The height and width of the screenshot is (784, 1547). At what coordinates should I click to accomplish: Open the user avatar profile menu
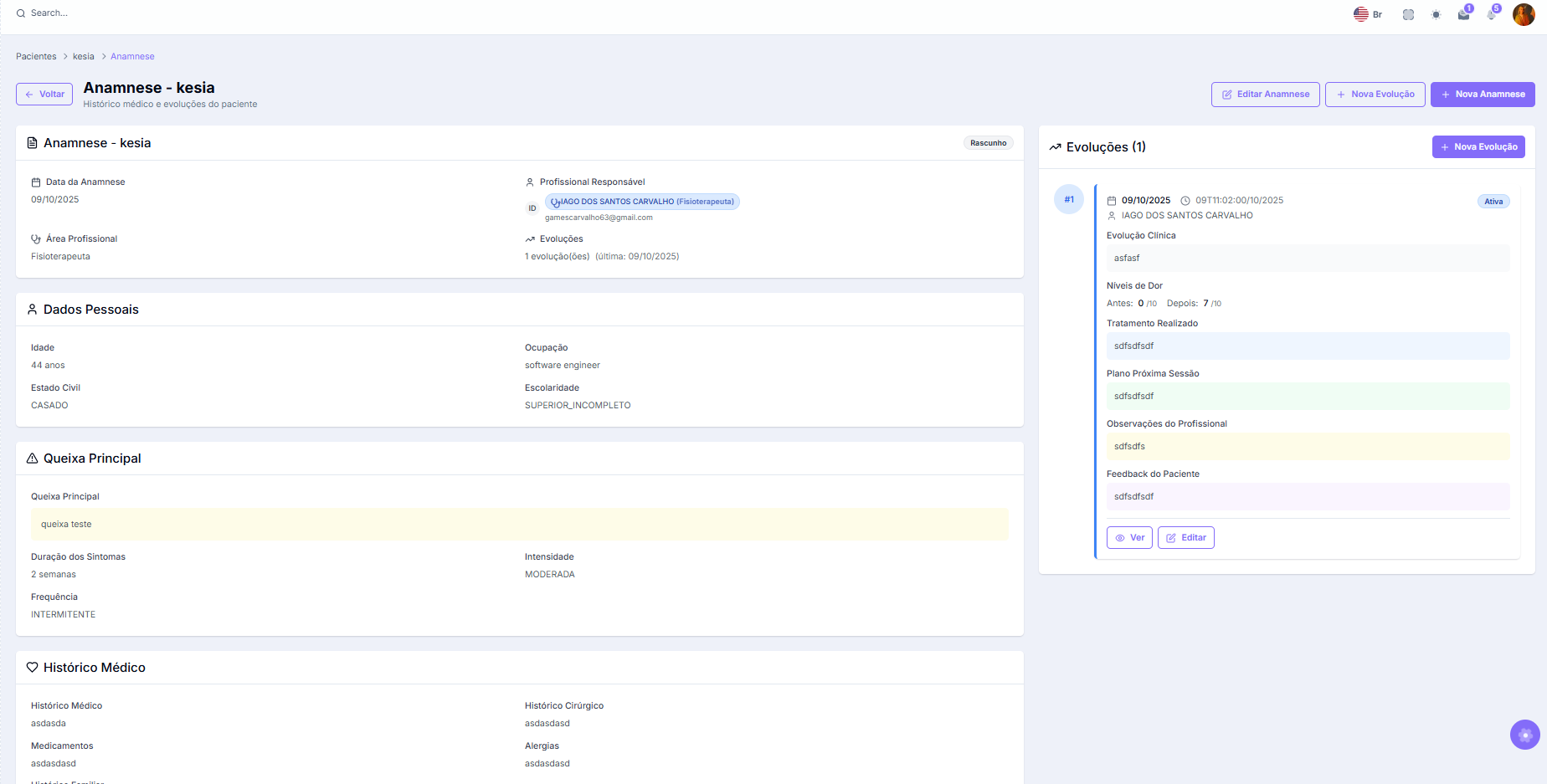[x=1523, y=14]
